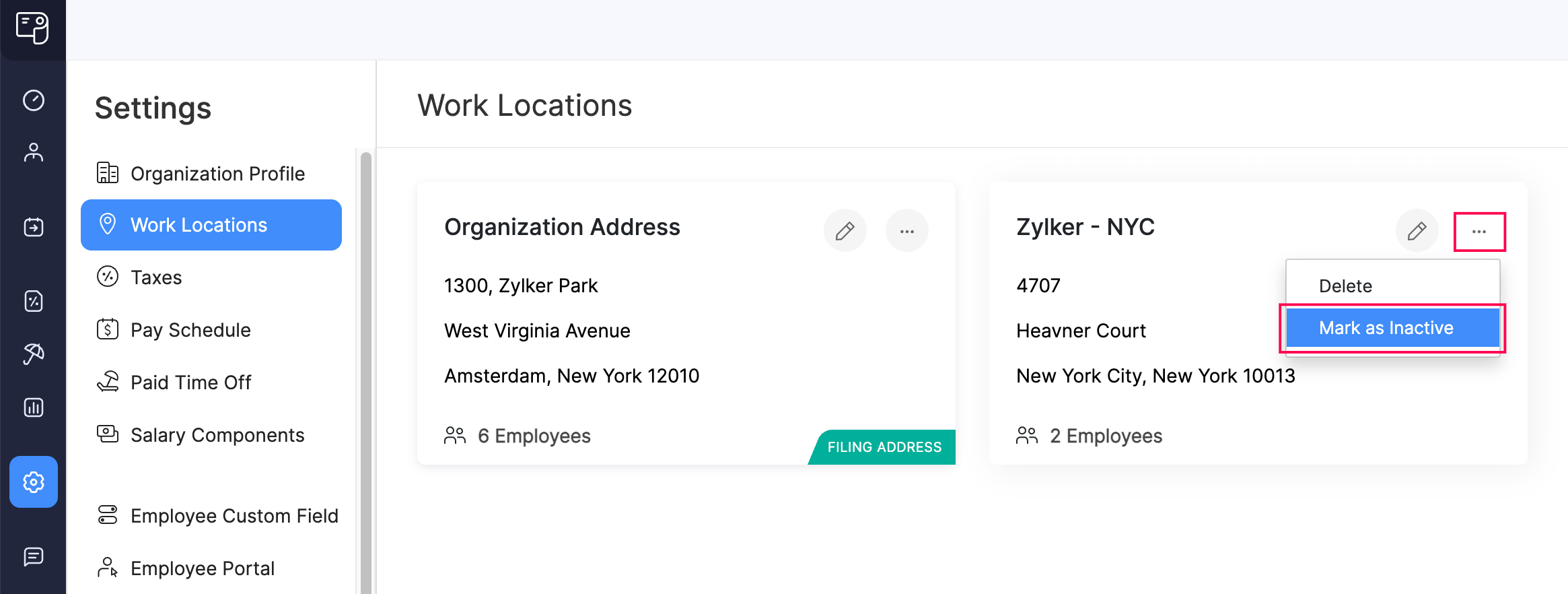Open the taxes percent icon in left rail
The image size is (1568, 594).
pyautogui.click(x=33, y=301)
